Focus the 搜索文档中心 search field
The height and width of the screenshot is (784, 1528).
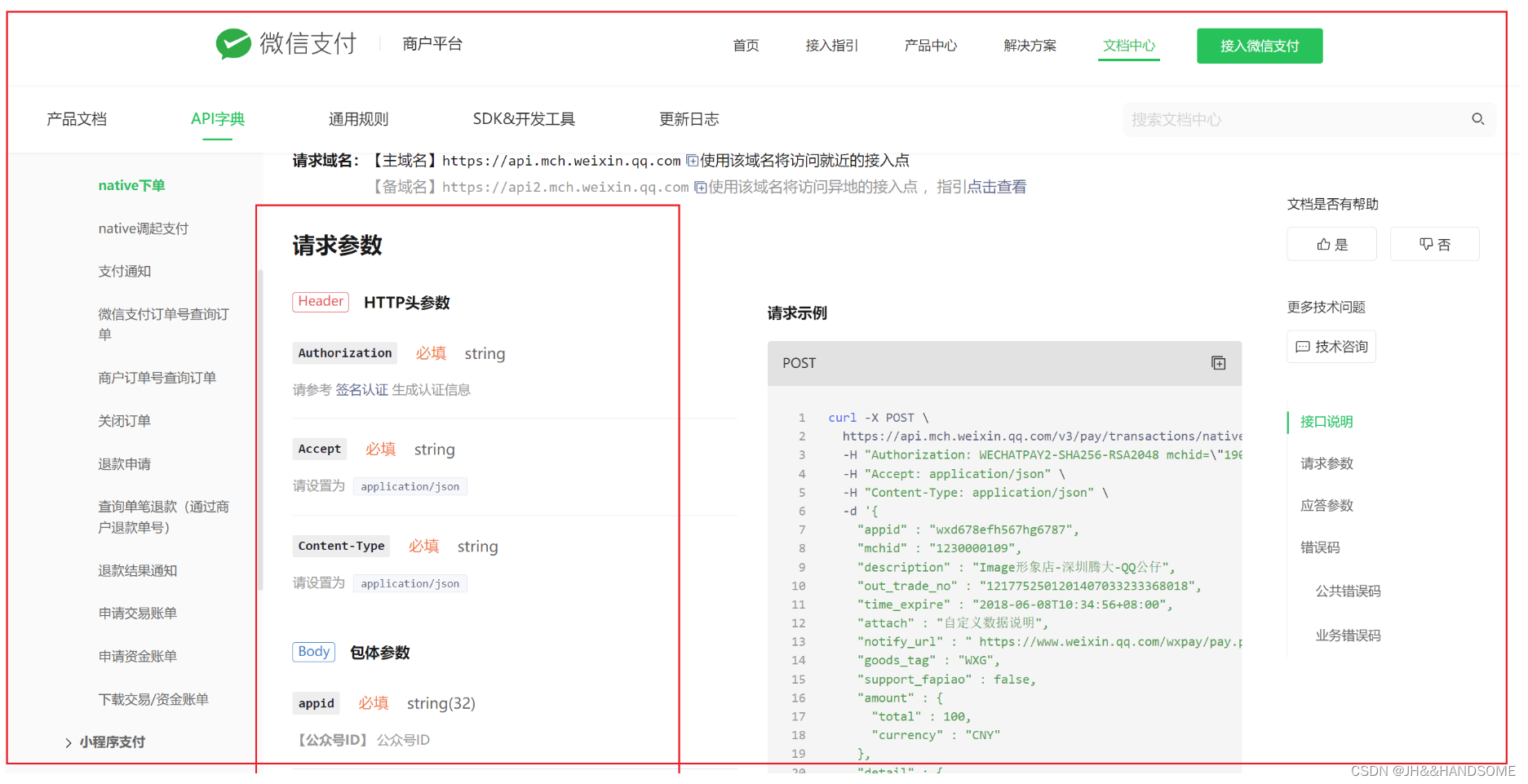[x=1309, y=120]
